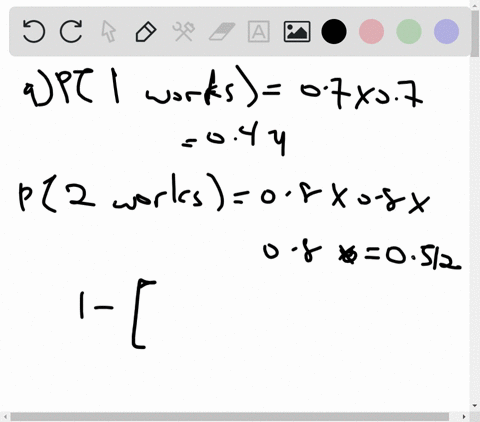Click the Redo arrow icon
Image resolution: width=480 pixels, height=422 pixels.
[x=71, y=31]
